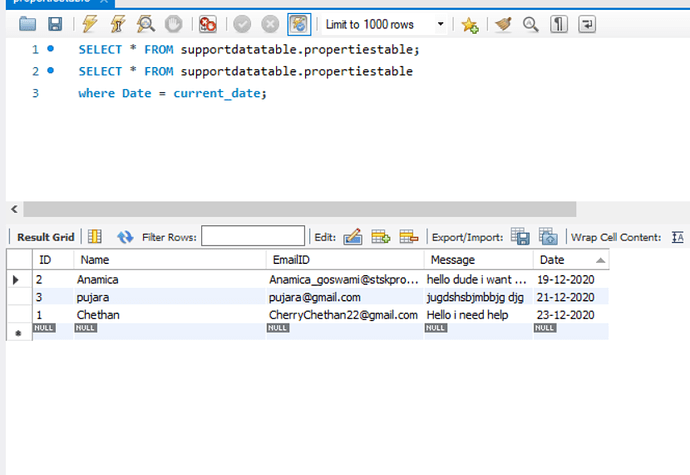This screenshot has width=690, height=475.
Task: Toggle invisible characters pilcrow icon
Action: coord(559,24)
